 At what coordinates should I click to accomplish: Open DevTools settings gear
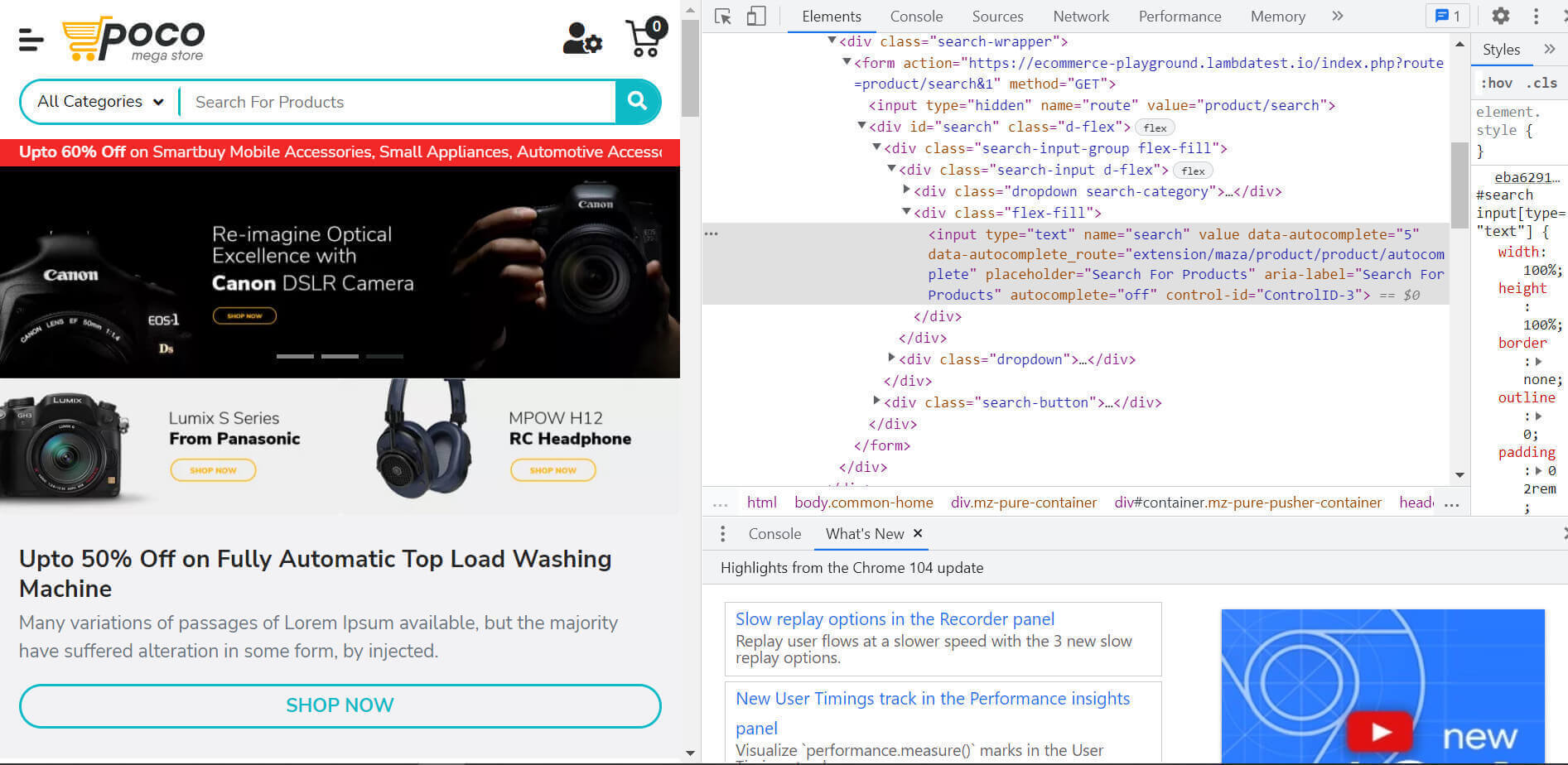point(1500,16)
